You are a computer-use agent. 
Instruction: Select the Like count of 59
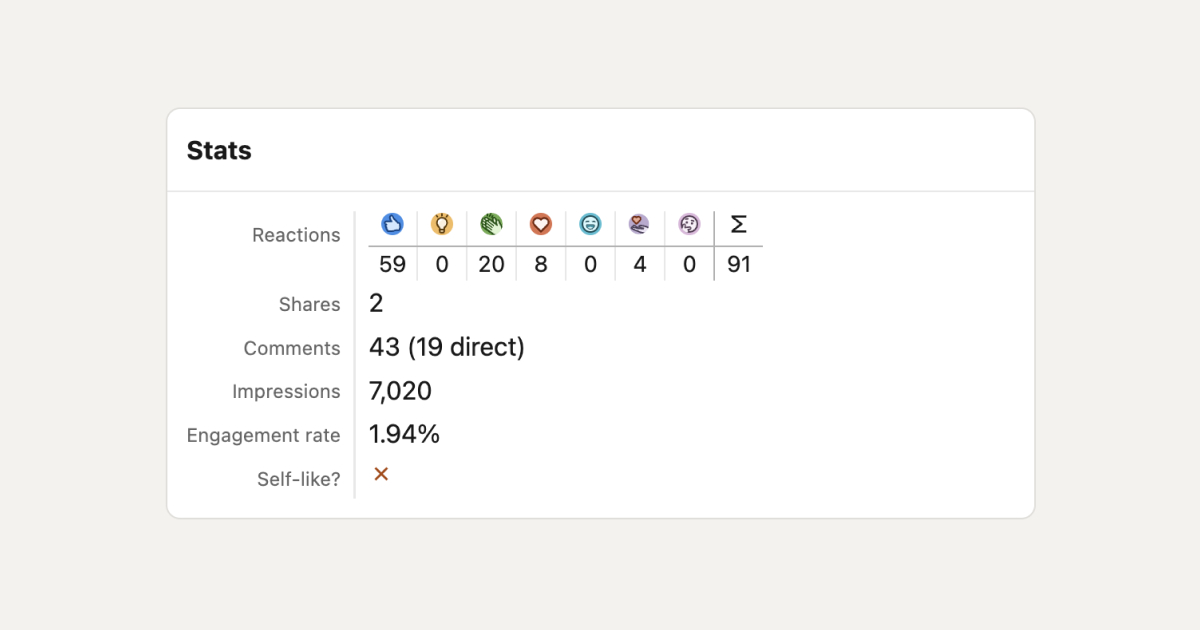coord(392,265)
